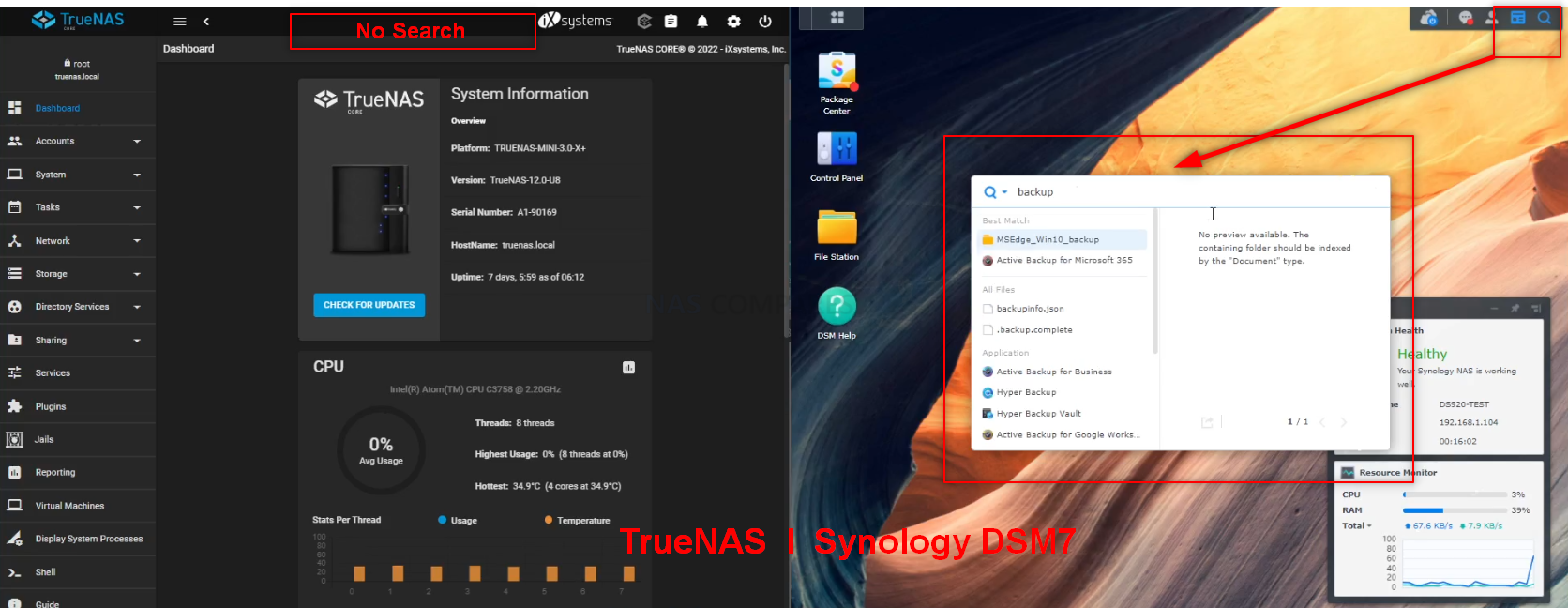Open the DSM main menu grid

[837, 18]
